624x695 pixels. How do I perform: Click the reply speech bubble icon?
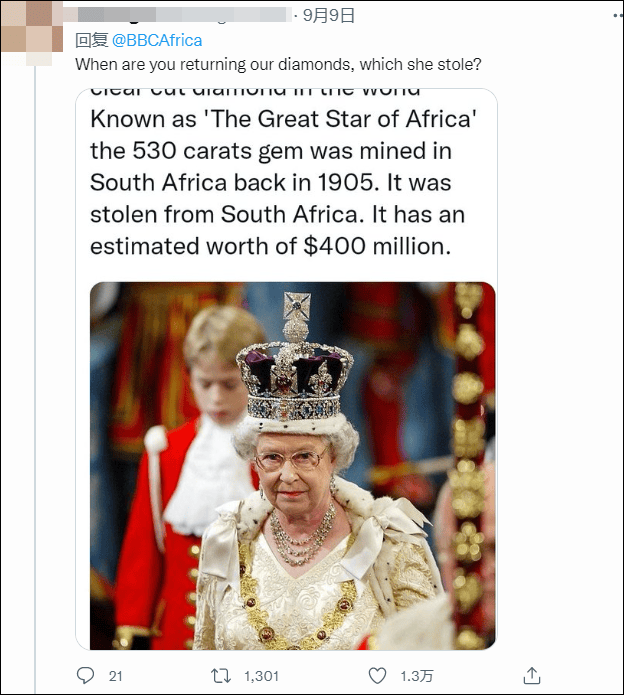86,675
